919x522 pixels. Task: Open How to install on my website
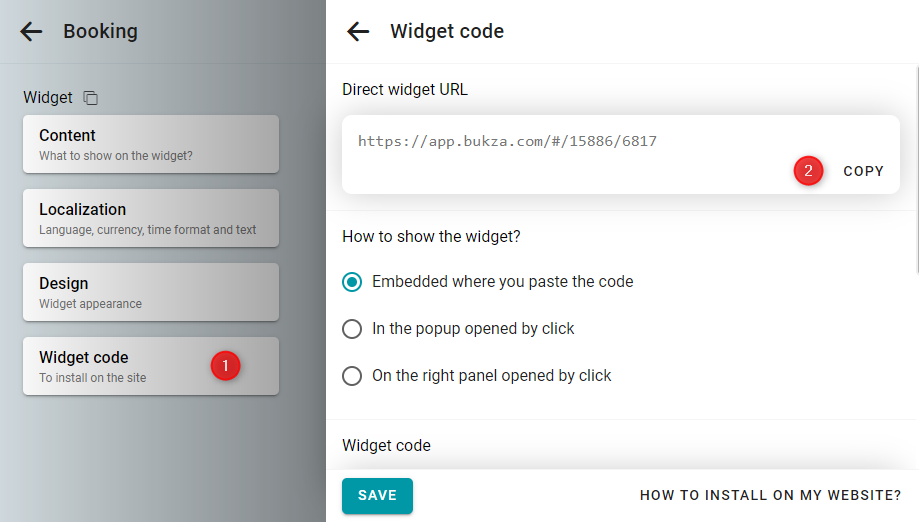click(x=770, y=496)
